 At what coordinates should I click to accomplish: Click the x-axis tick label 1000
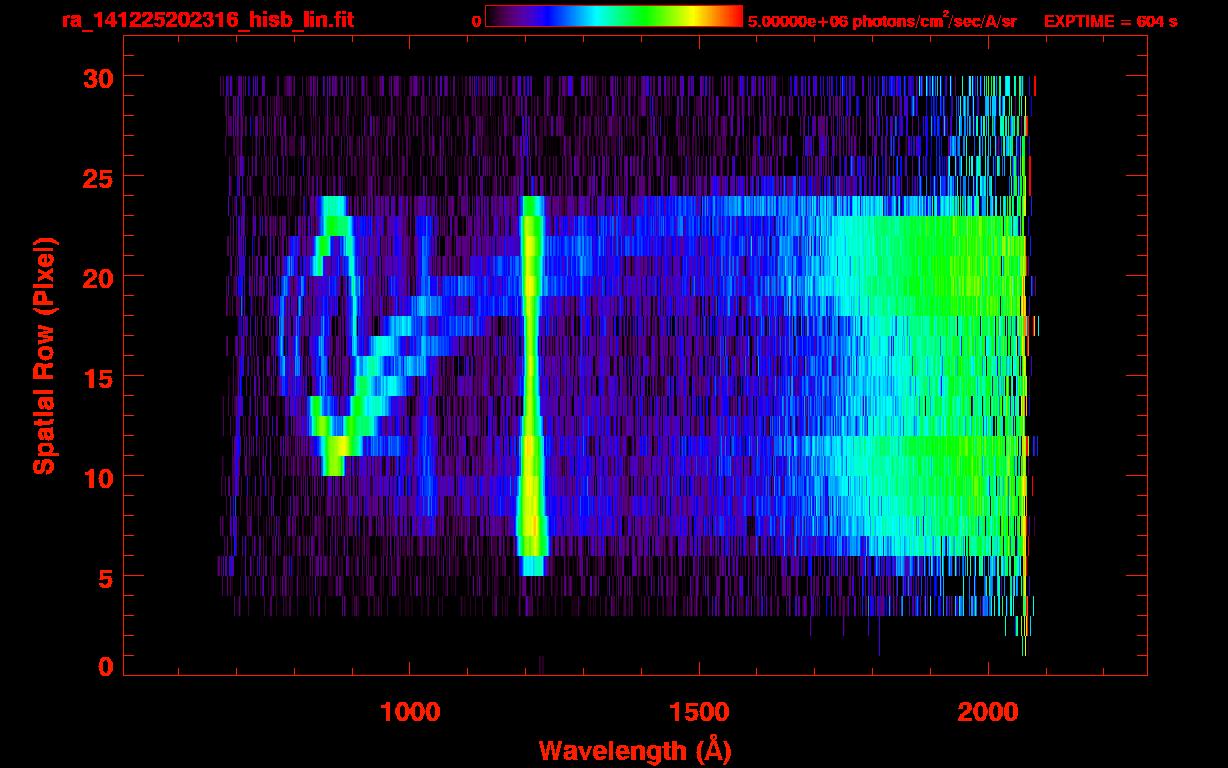click(x=410, y=712)
